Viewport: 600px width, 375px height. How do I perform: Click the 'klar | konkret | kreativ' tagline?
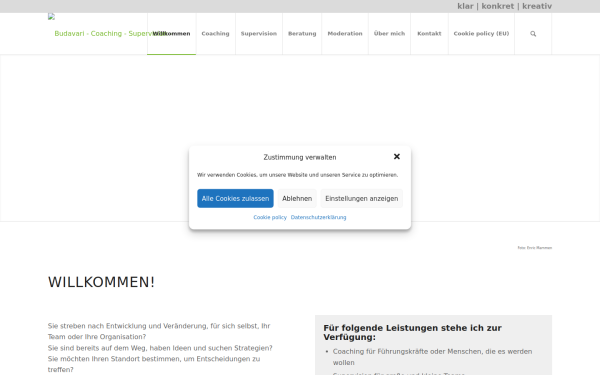[504, 6]
